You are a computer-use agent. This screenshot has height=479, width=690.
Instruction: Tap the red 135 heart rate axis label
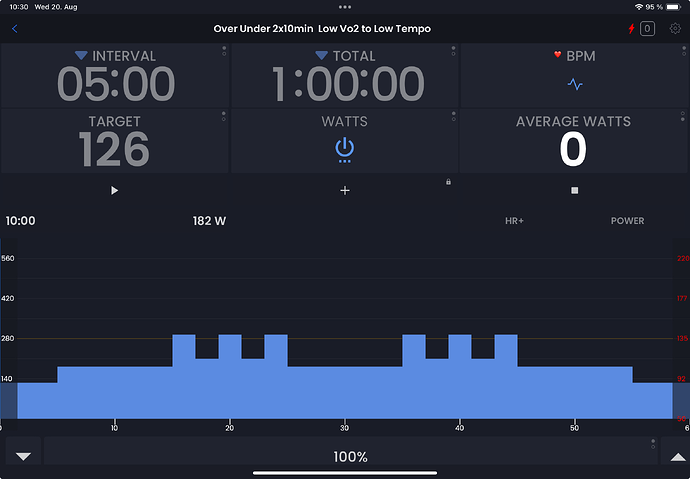coord(683,338)
